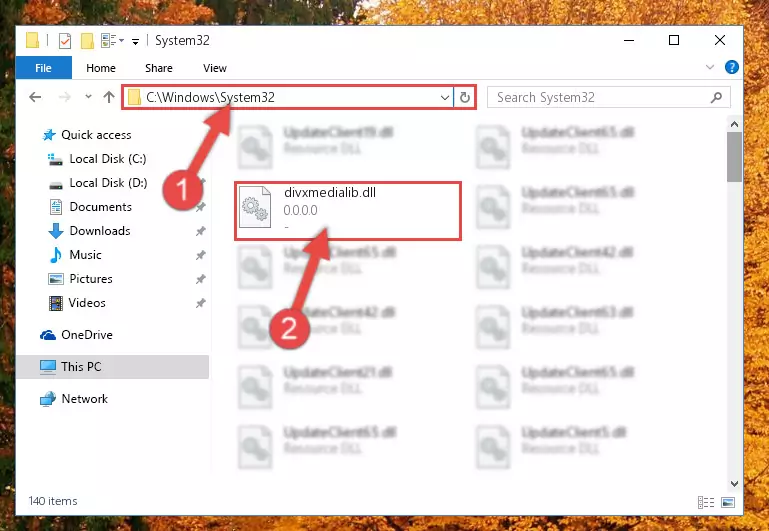Maximize the System32 window
This screenshot has width=769, height=531.
click(674, 40)
